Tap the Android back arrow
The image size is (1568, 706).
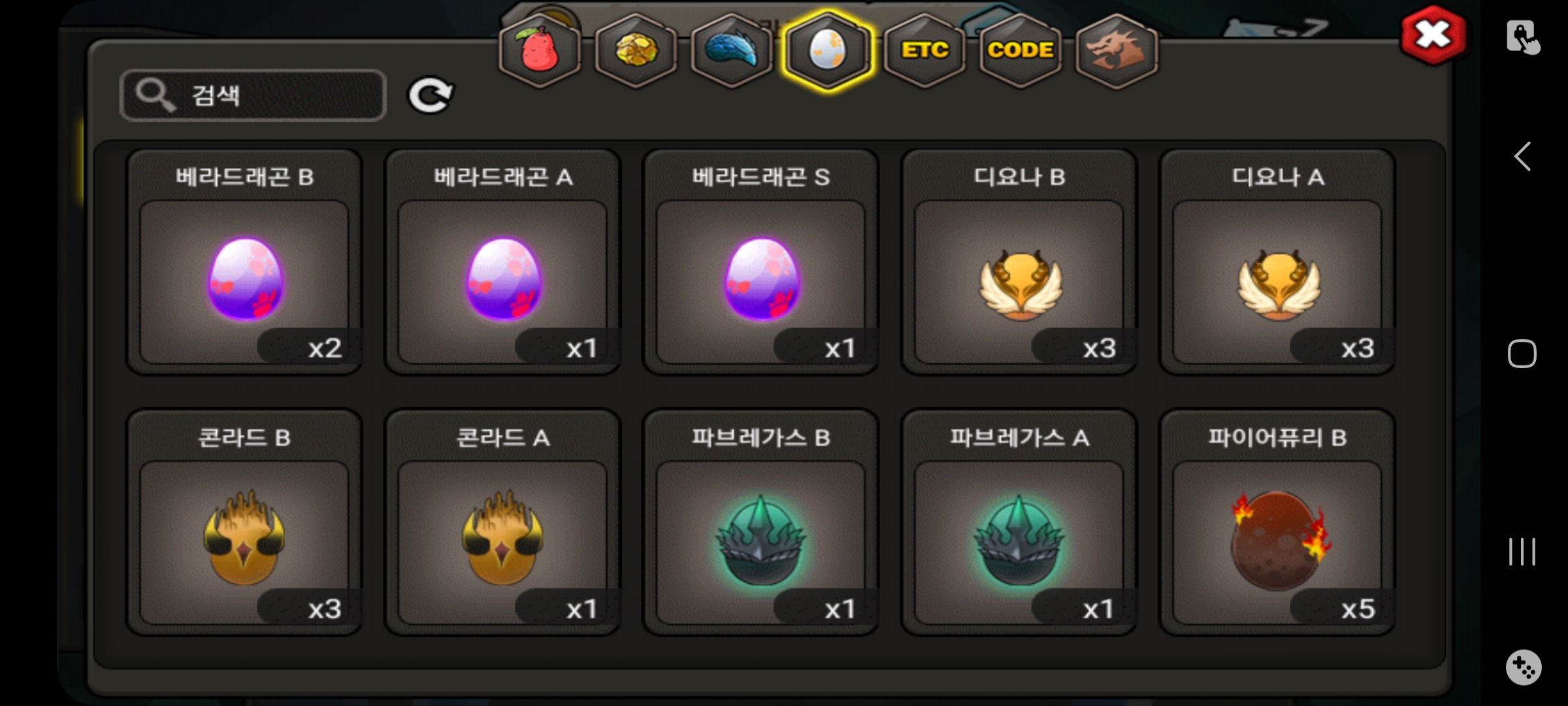[1522, 157]
